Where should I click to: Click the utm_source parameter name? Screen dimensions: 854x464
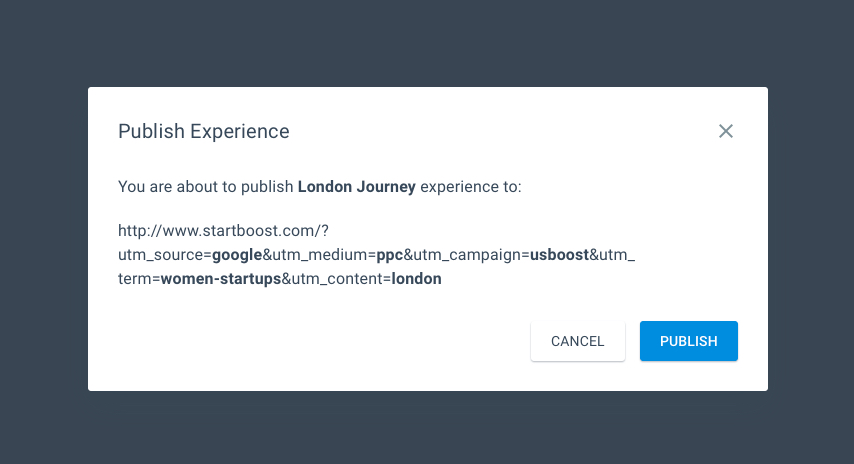click(x=161, y=255)
